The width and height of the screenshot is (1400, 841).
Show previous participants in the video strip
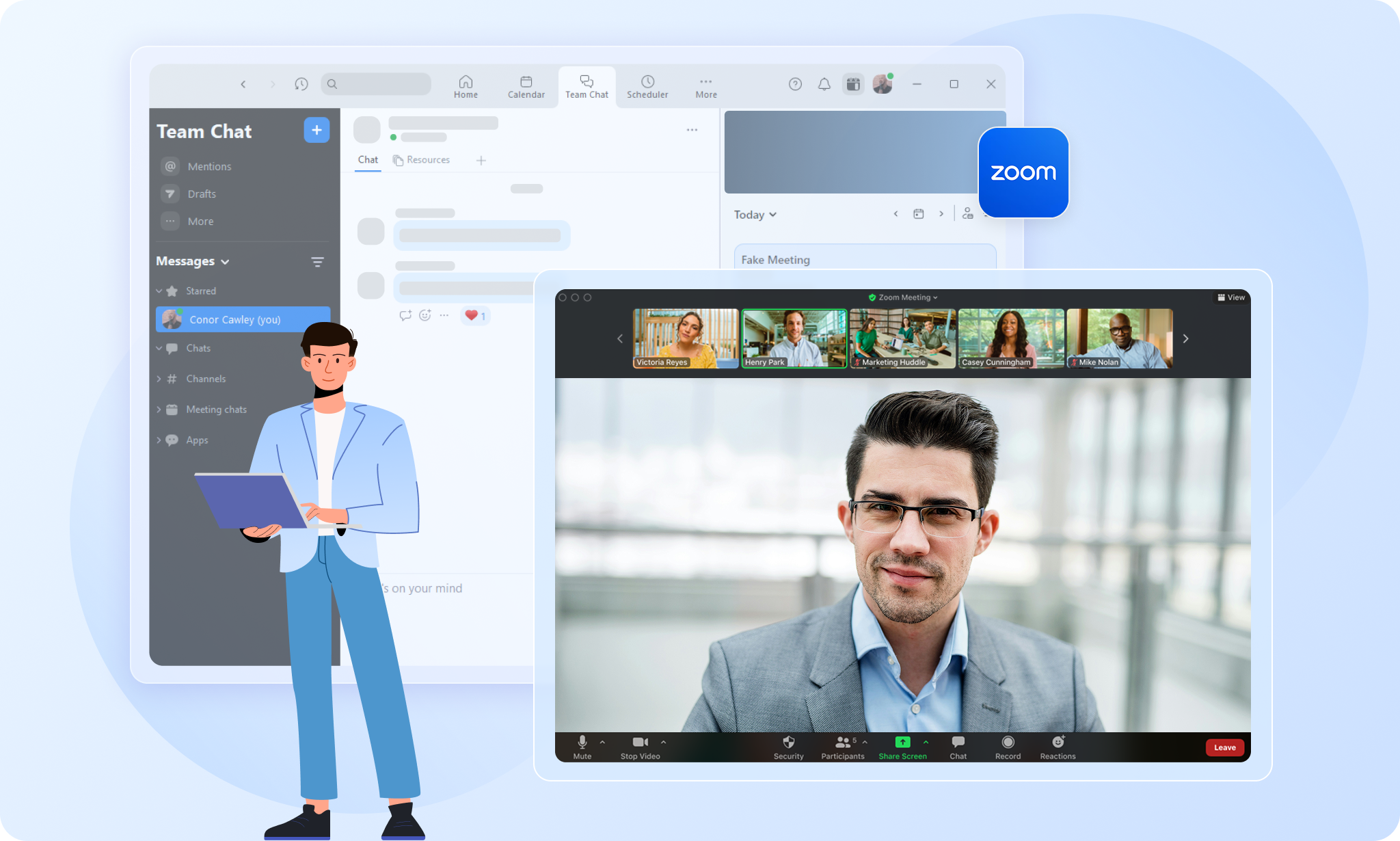tap(620, 338)
